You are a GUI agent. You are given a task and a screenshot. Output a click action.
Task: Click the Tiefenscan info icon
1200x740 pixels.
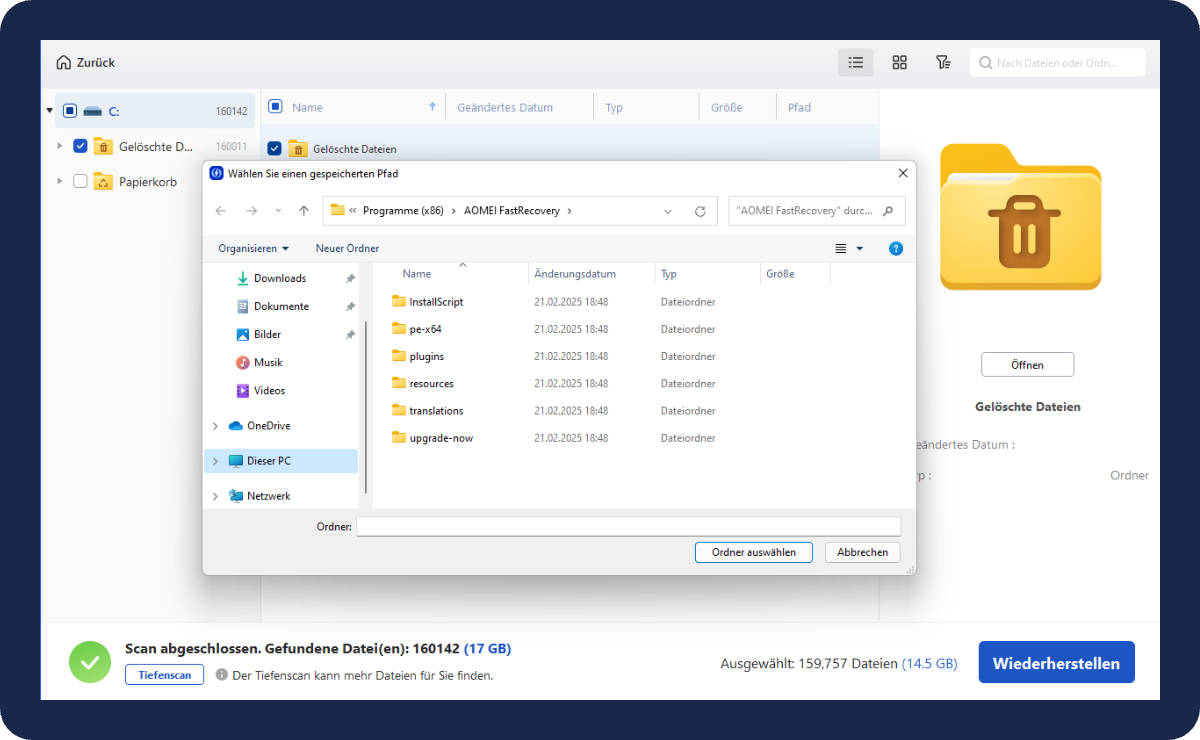[x=222, y=675]
